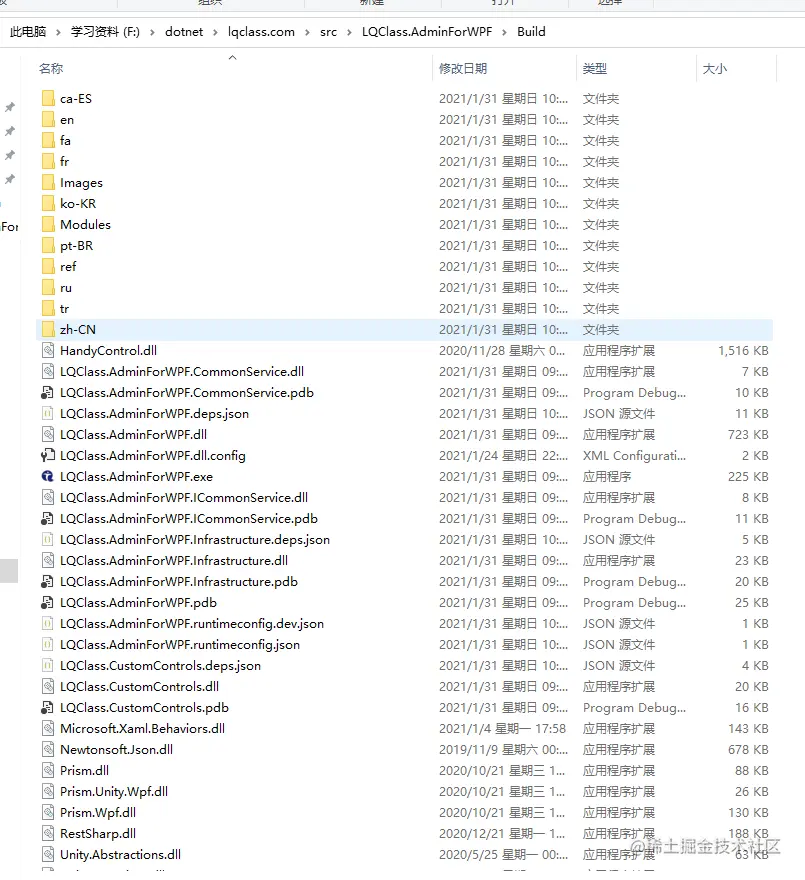Click the LQClass.AdminForWPF.pdb file icon
The width and height of the screenshot is (805, 880).
tap(48, 602)
